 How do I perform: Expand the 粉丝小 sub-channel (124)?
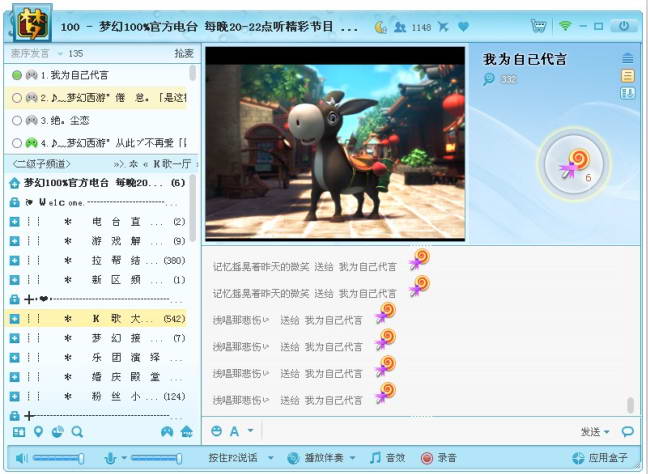coord(14,396)
